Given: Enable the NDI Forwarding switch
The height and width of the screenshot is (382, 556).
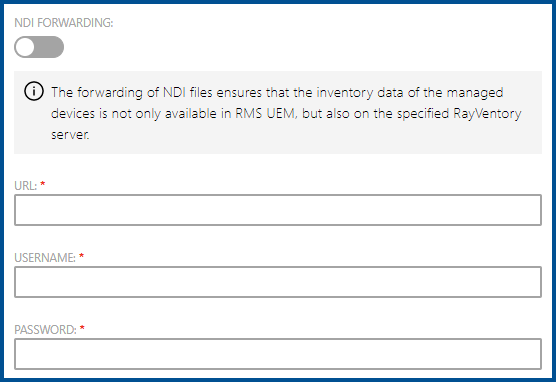Looking at the screenshot, I should pyautogui.click(x=39, y=47).
